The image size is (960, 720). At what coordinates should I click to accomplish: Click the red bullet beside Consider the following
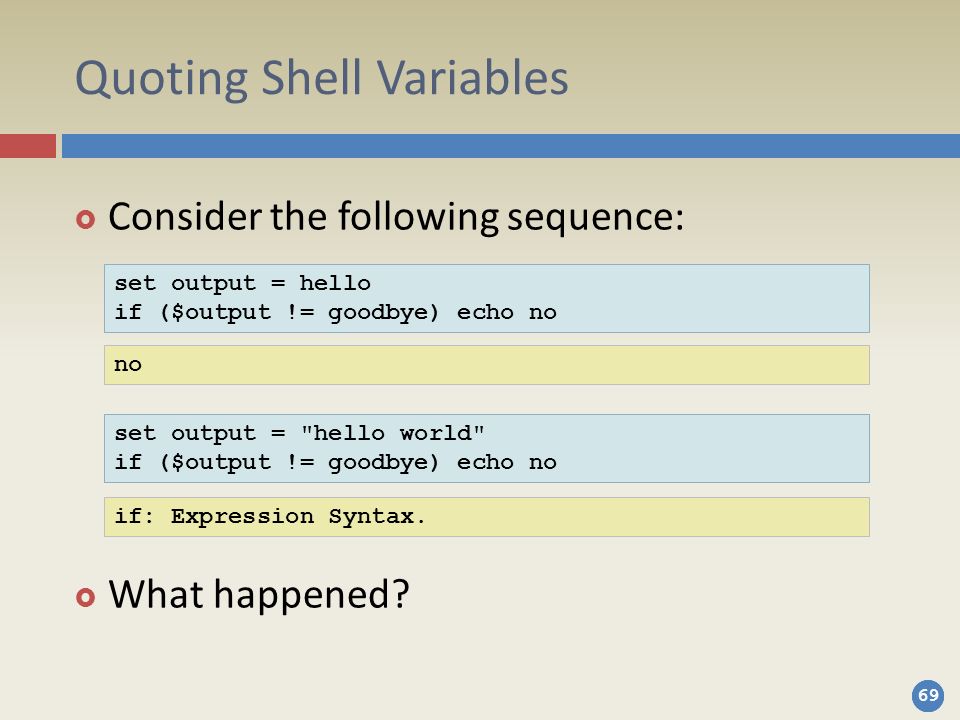(x=86, y=219)
